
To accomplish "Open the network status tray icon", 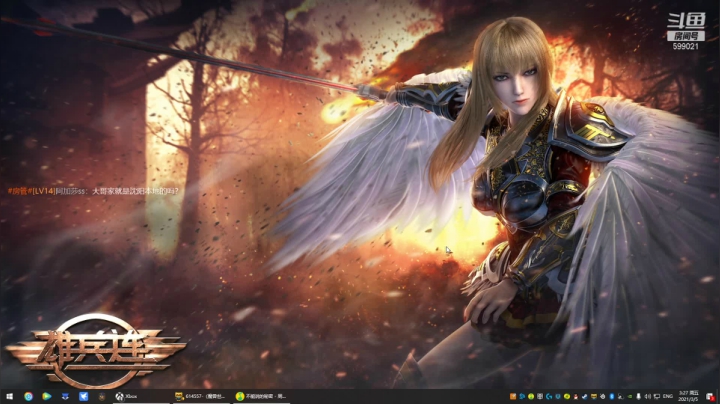I will tap(657, 396).
